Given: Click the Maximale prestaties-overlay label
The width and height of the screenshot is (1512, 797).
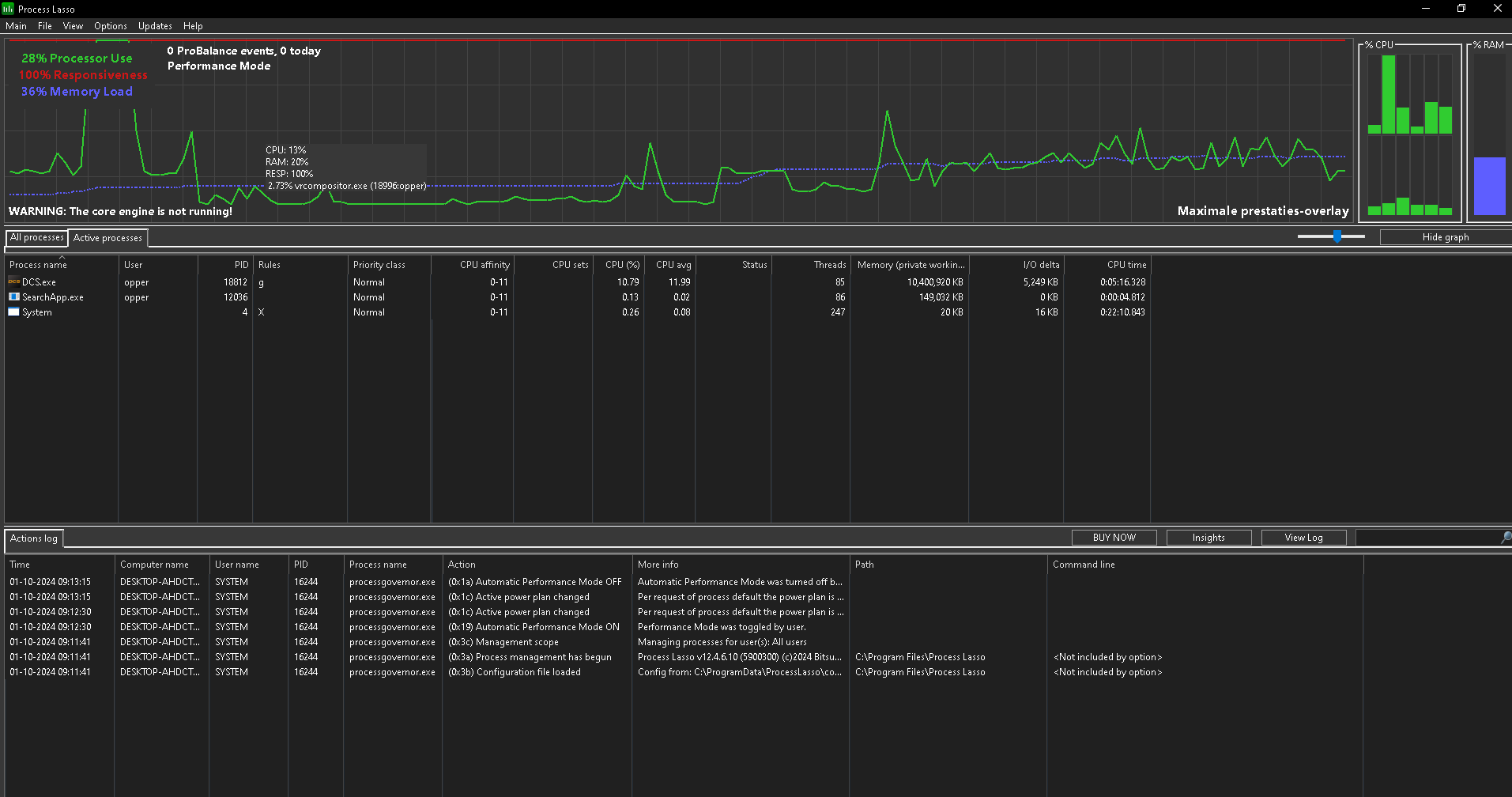Looking at the screenshot, I should [x=1263, y=211].
